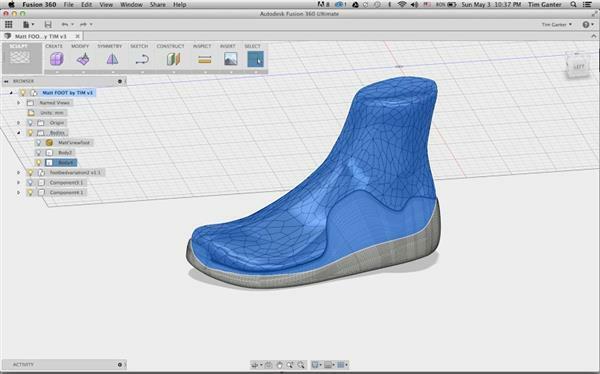Open the Help question mark icon
The width and height of the screenshot is (600, 374).
pos(586,24)
